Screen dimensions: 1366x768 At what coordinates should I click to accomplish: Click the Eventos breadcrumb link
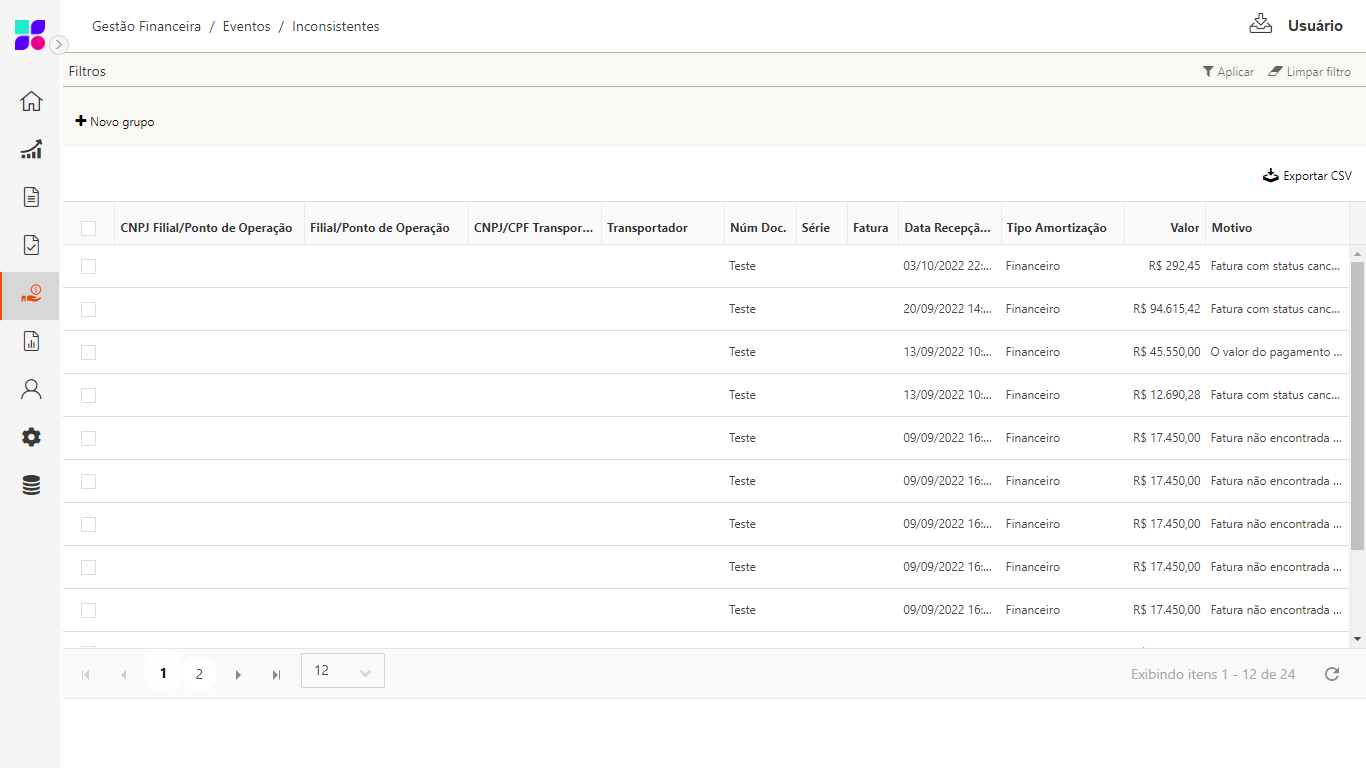(x=246, y=27)
